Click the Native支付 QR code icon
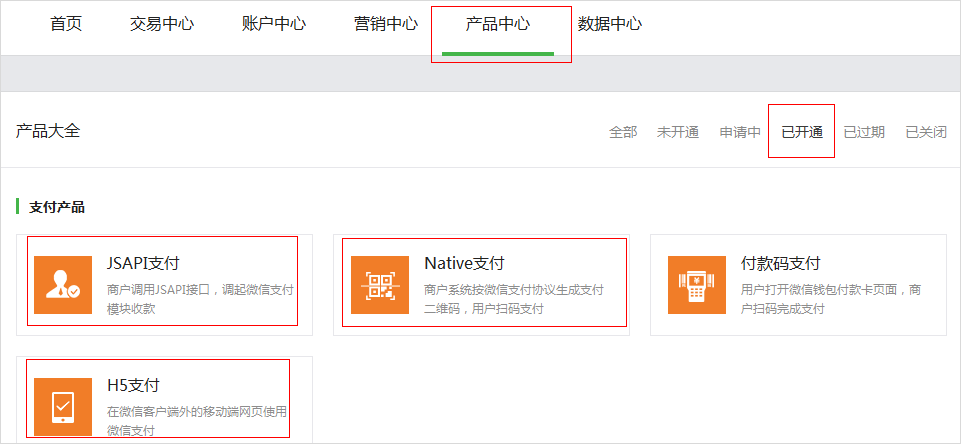 (x=380, y=285)
